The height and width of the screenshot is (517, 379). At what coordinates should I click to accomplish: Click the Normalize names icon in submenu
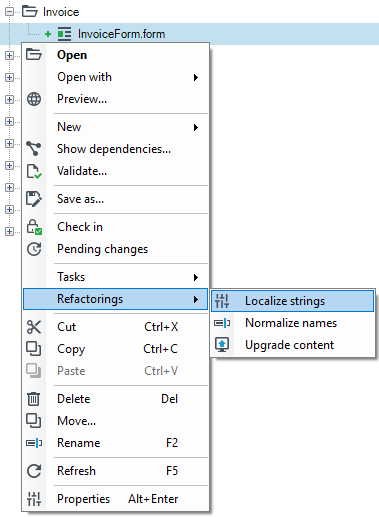pos(222,323)
